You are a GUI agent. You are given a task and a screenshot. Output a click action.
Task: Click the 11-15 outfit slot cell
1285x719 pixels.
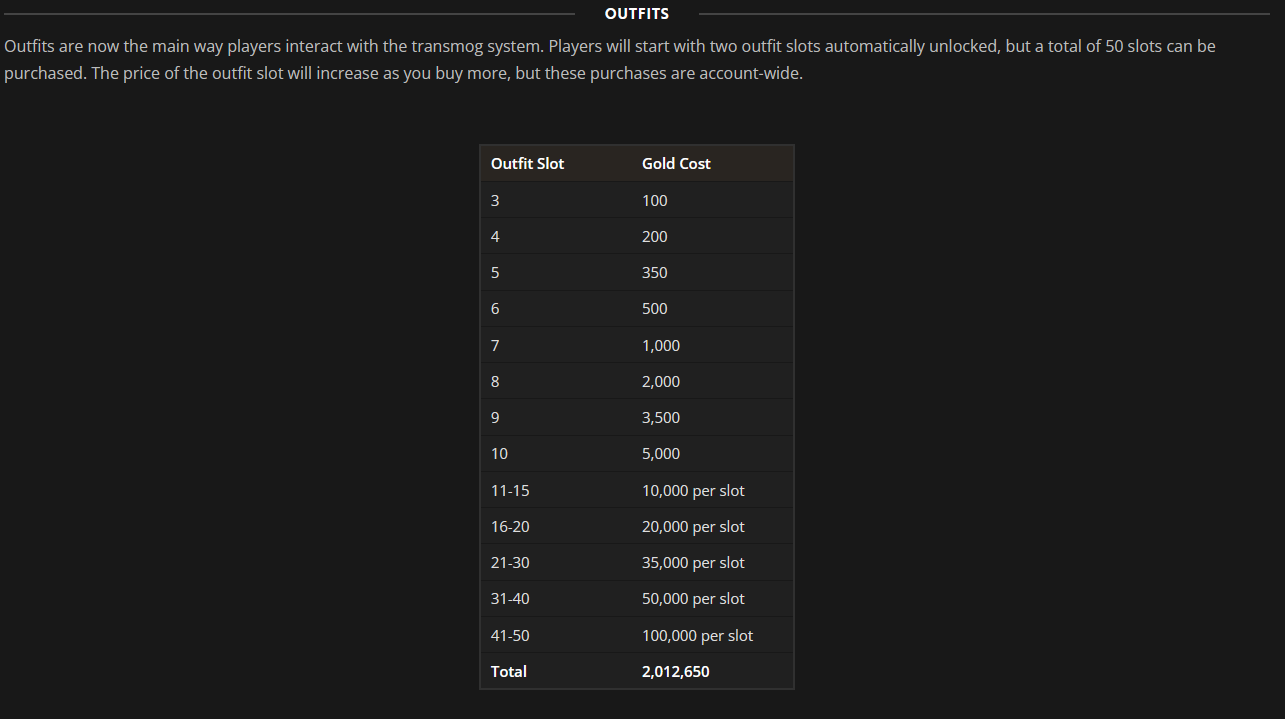[510, 490]
